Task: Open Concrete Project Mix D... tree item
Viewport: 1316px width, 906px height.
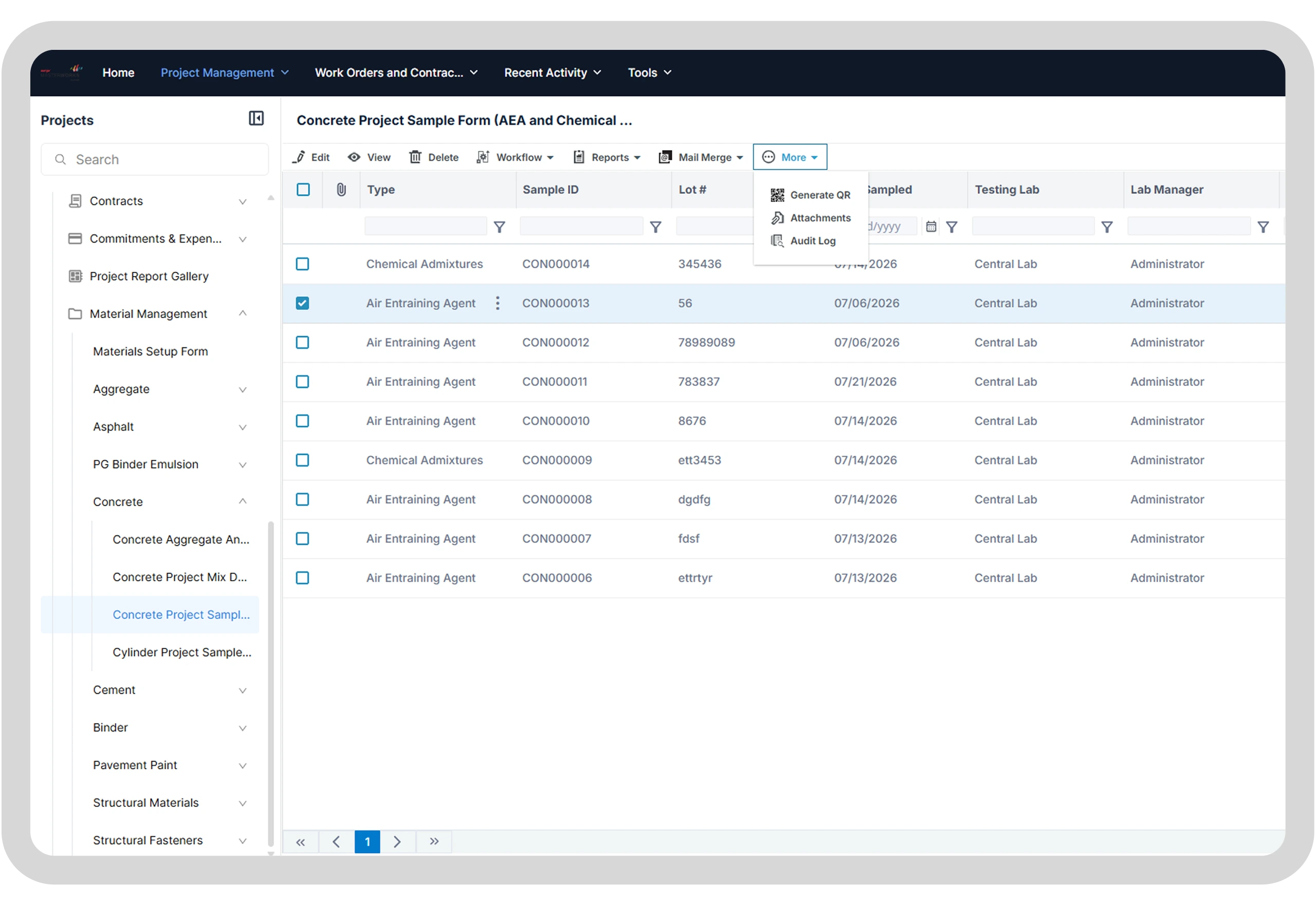Action: coord(180,577)
